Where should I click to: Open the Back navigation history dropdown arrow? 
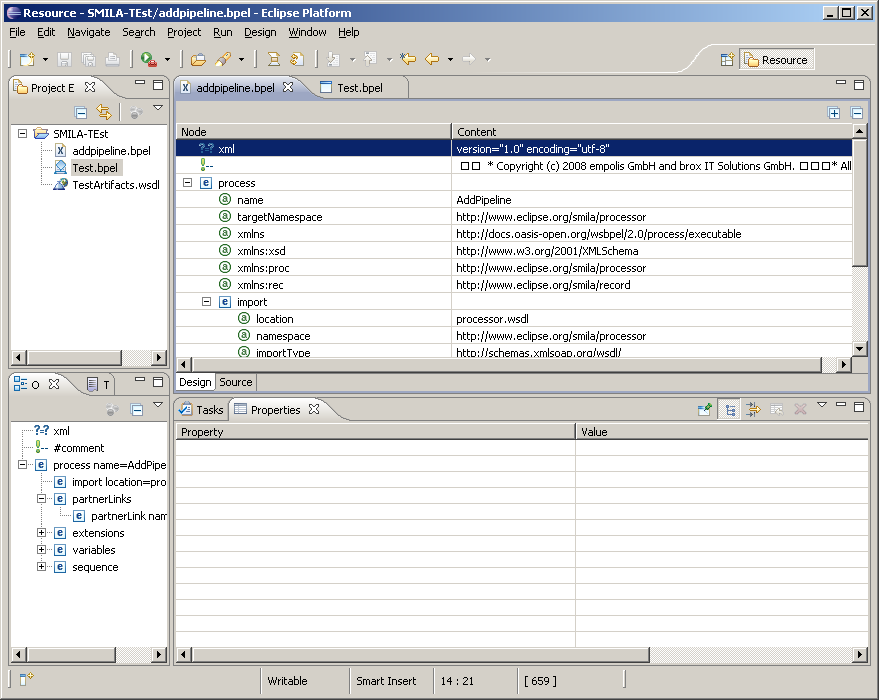click(450, 60)
